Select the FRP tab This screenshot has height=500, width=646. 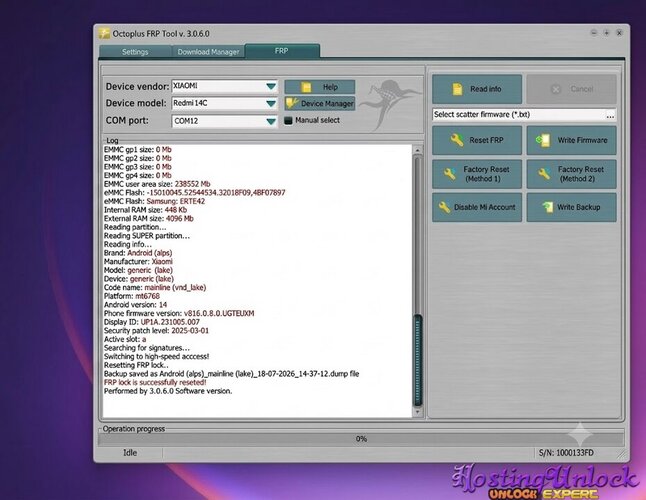(282, 51)
